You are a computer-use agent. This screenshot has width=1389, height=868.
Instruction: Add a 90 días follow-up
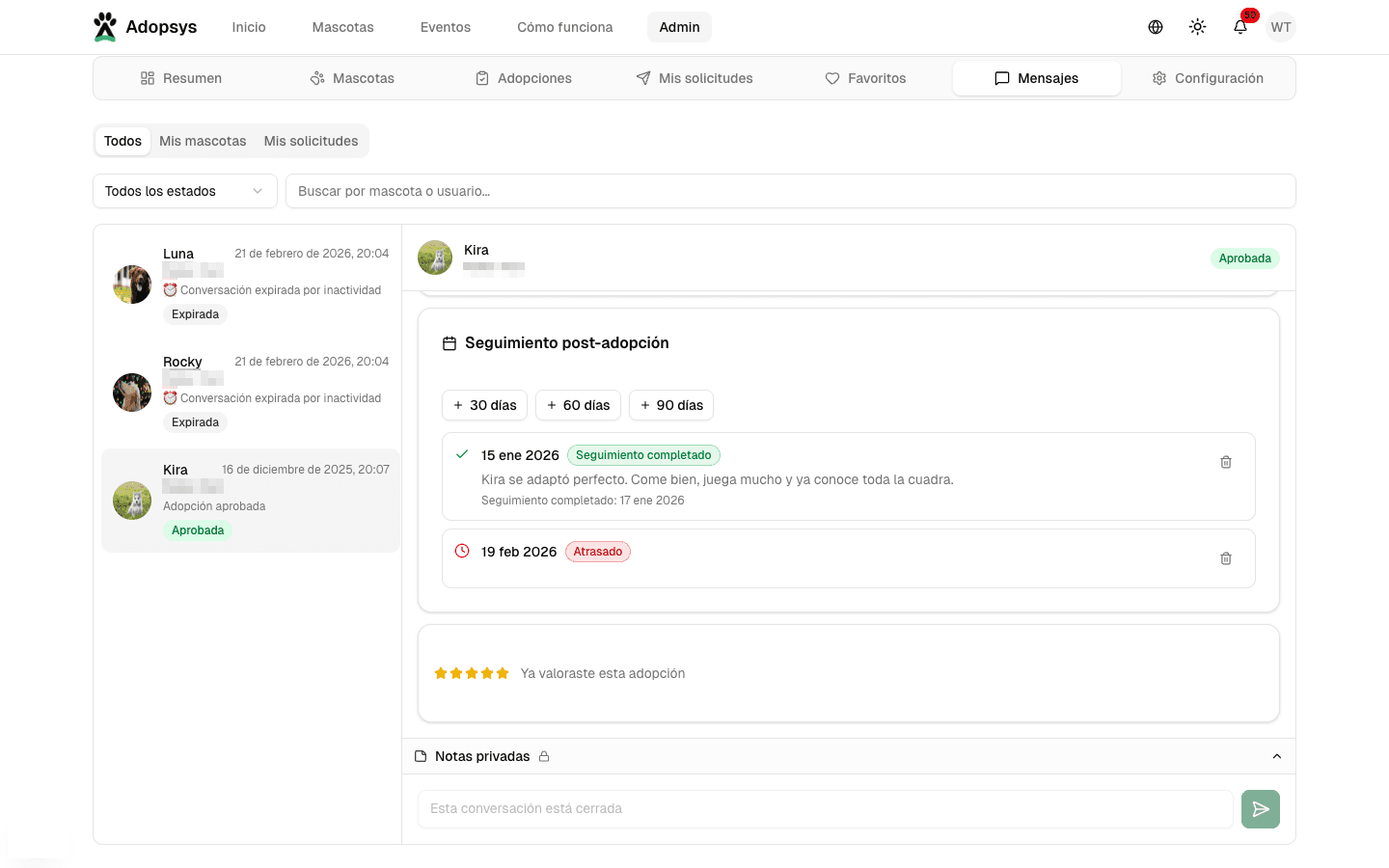point(670,405)
